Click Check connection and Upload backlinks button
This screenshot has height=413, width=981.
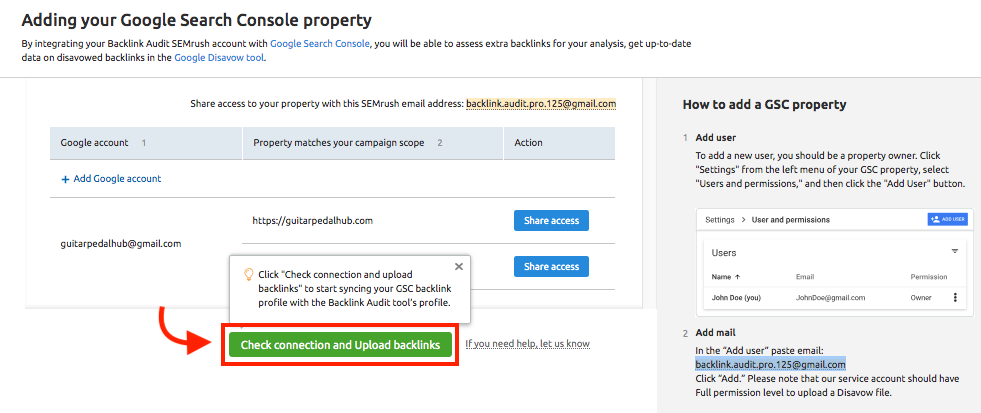pos(340,345)
